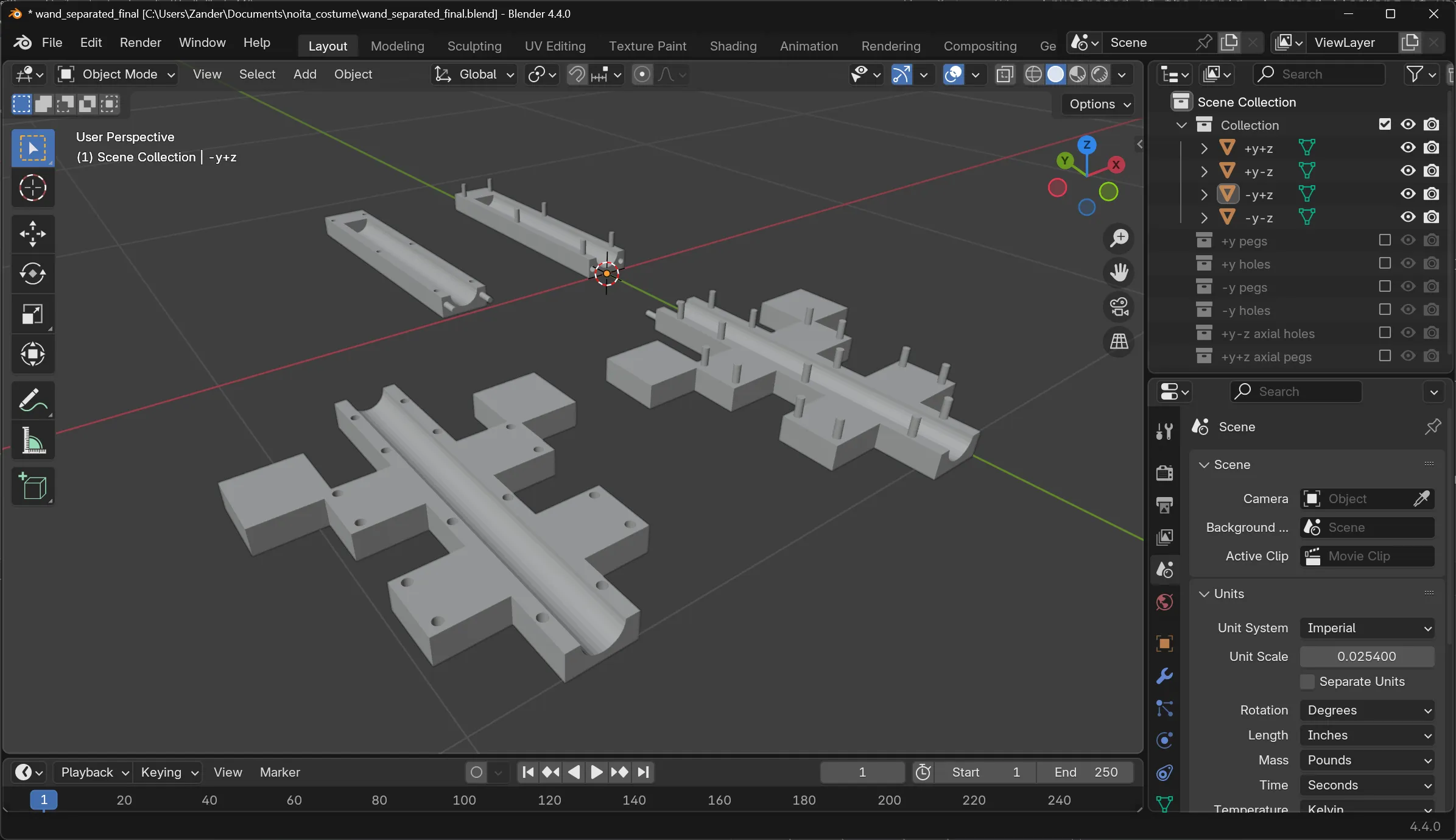
Task: Hide the +y-z collection in the outliner
Action: (1407, 171)
